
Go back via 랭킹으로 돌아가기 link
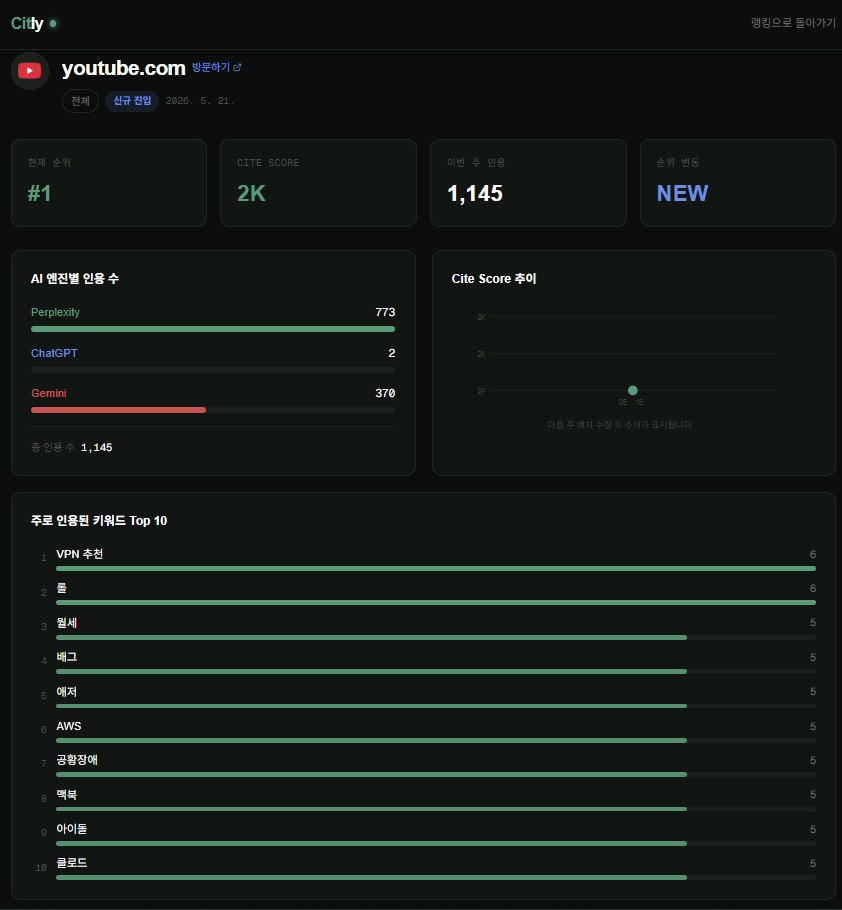click(793, 23)
